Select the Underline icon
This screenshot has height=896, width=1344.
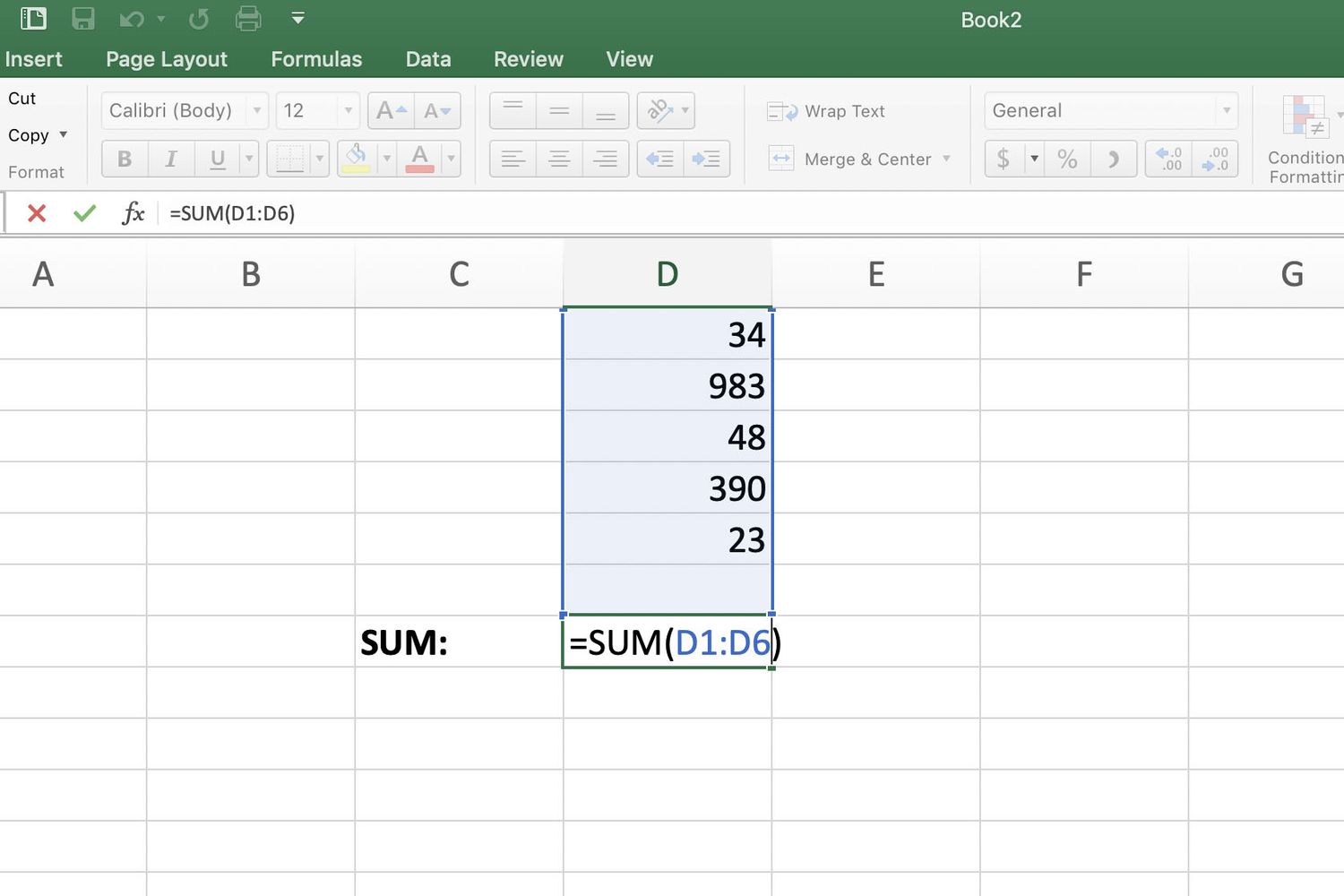217,159
